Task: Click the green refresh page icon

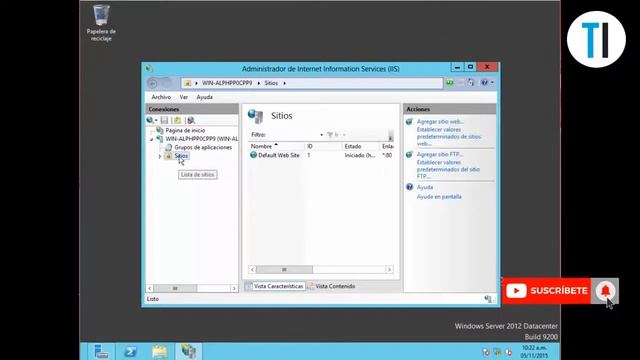Action: tap(449, 82)
